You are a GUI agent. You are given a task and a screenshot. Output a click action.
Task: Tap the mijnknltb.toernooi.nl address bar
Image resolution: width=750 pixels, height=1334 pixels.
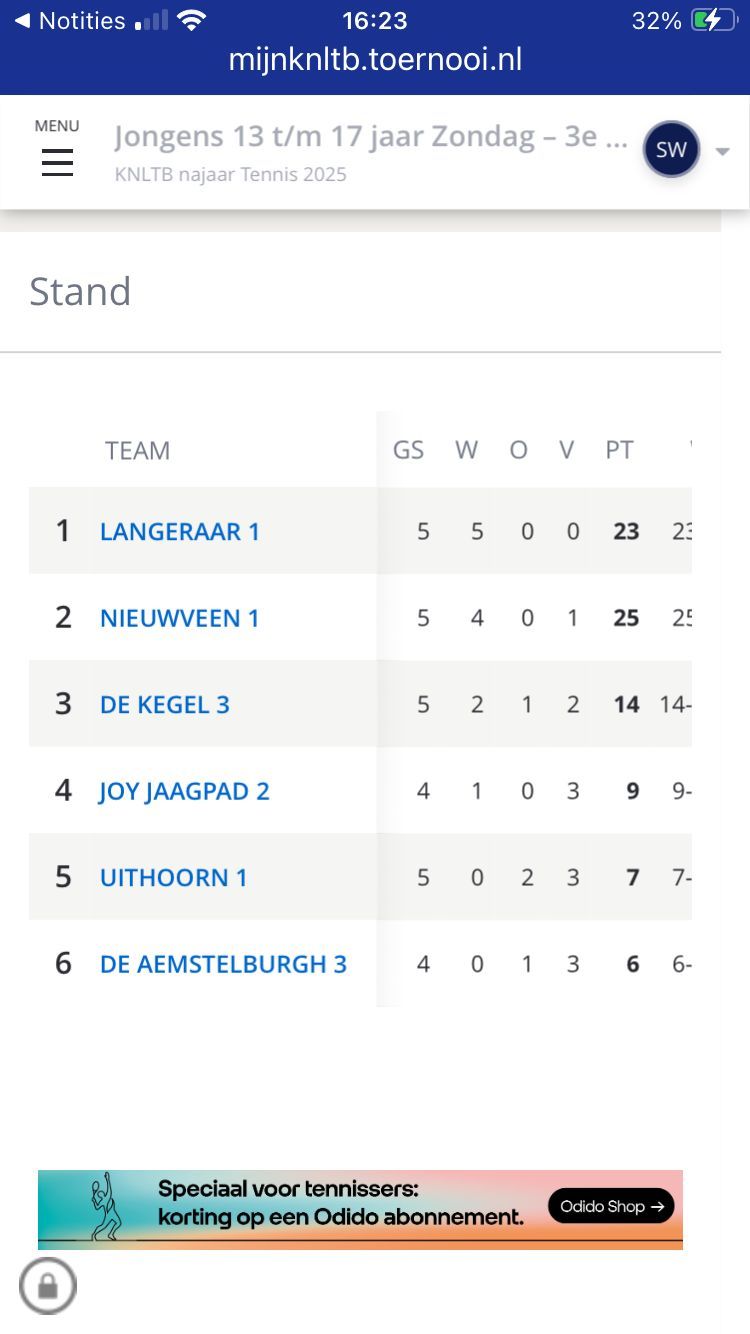[x=375, y=60]
